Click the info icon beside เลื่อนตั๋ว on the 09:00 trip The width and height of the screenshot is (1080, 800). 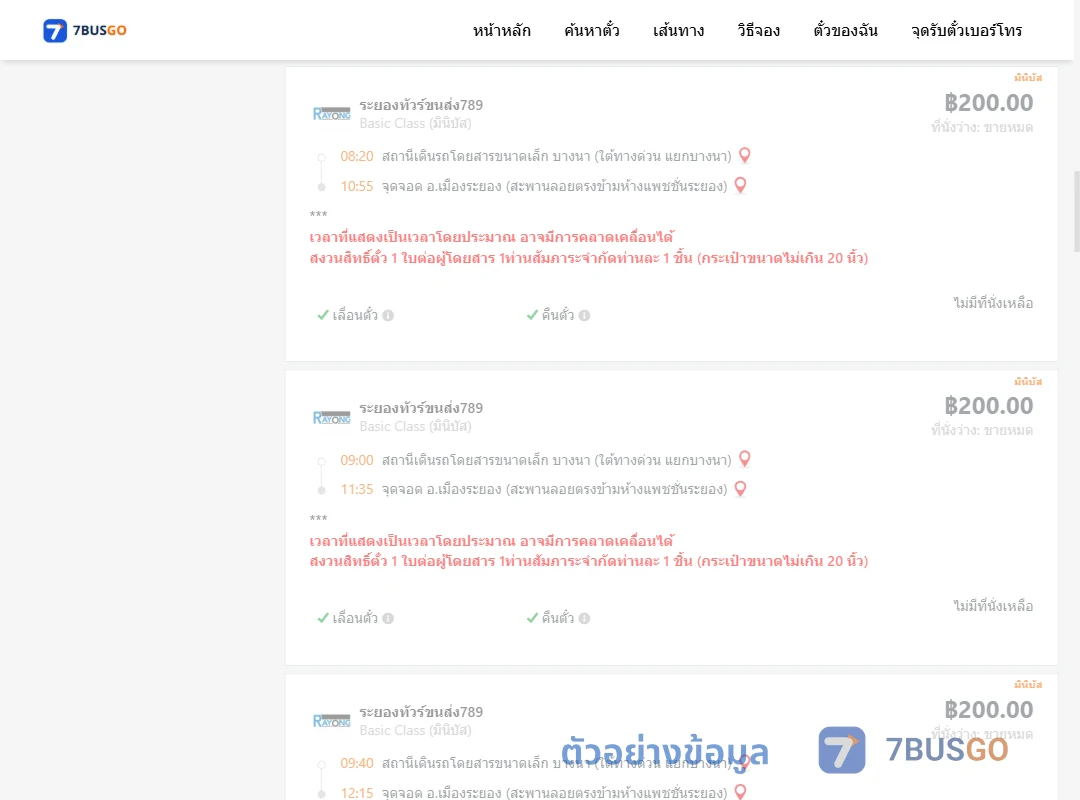(x=388, y=619)
